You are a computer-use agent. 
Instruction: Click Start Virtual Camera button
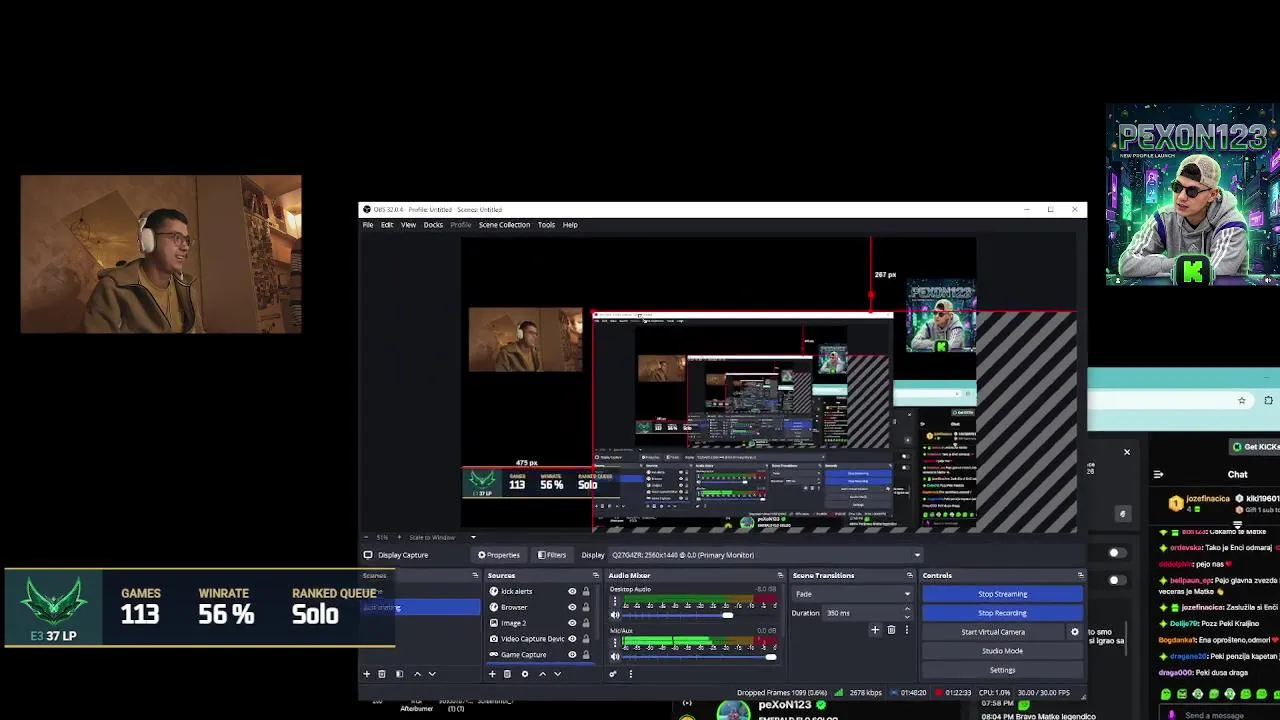993,632
